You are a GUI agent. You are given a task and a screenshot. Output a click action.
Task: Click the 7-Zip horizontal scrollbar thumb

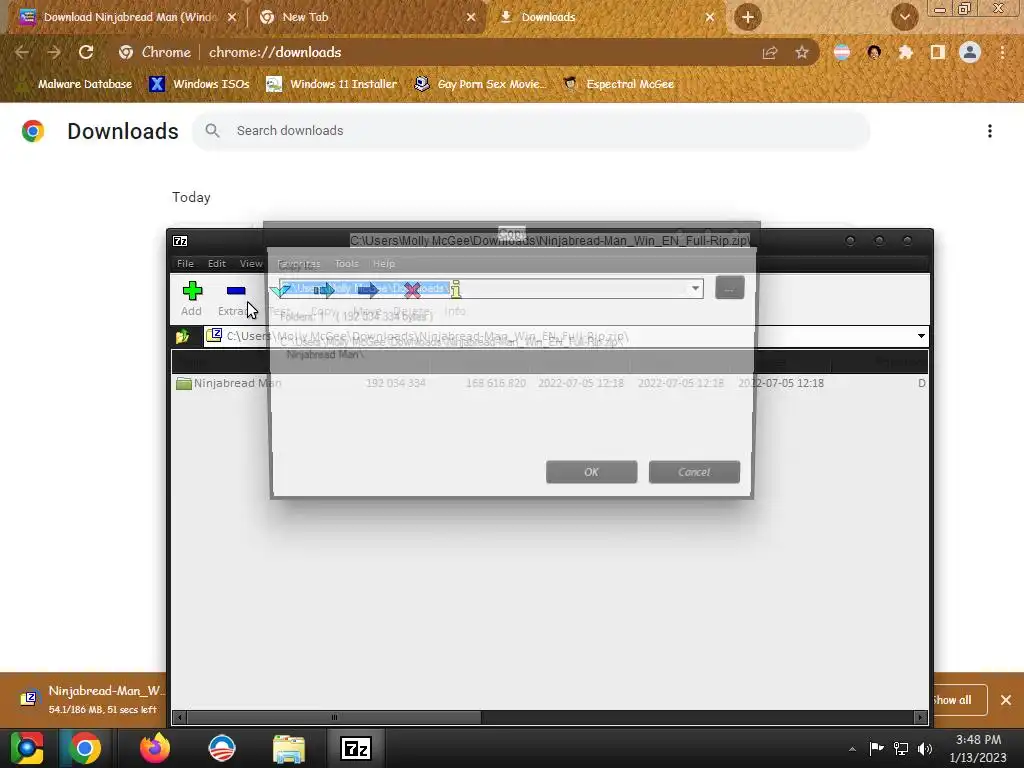pyautogui.click(x=334, y=717)
